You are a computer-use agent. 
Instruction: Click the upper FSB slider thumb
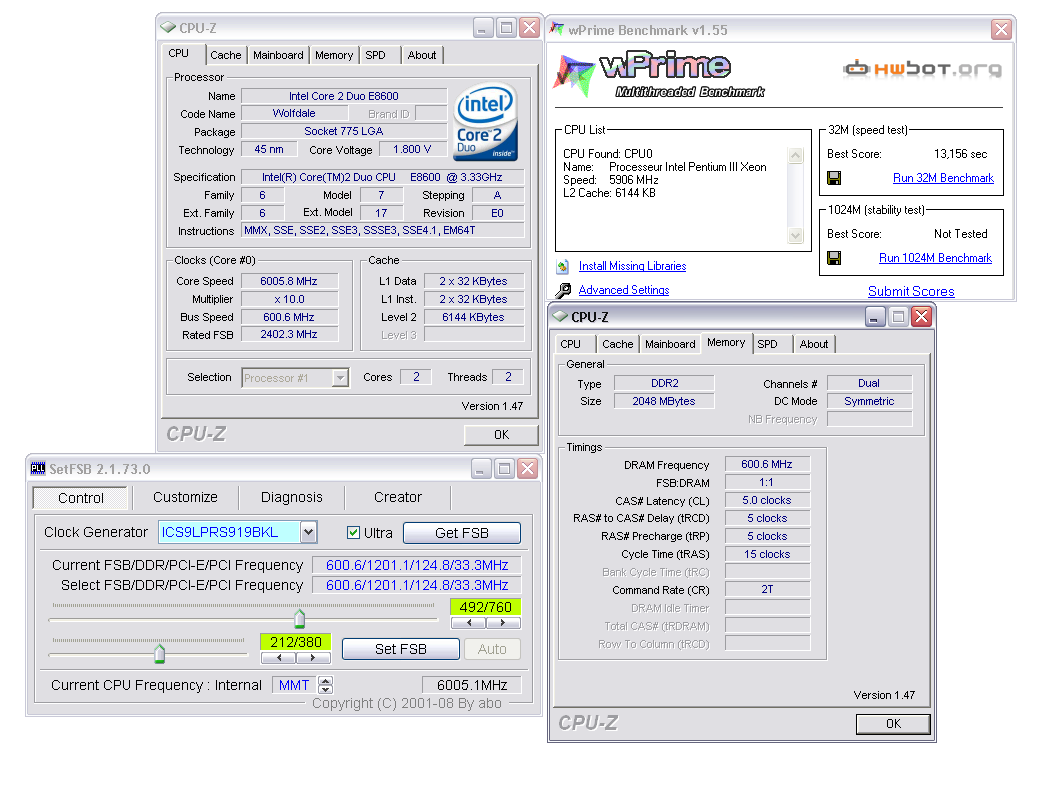pos(300,619)
